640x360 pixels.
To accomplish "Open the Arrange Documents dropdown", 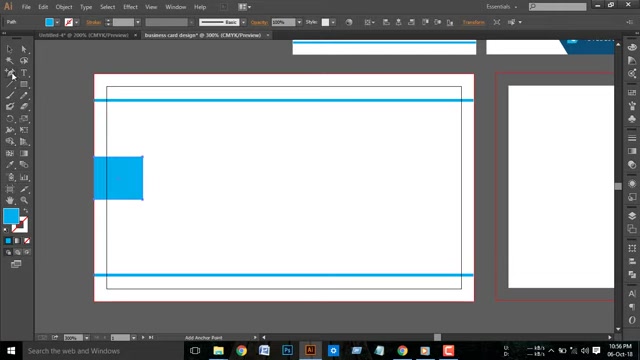I will 244,7.
